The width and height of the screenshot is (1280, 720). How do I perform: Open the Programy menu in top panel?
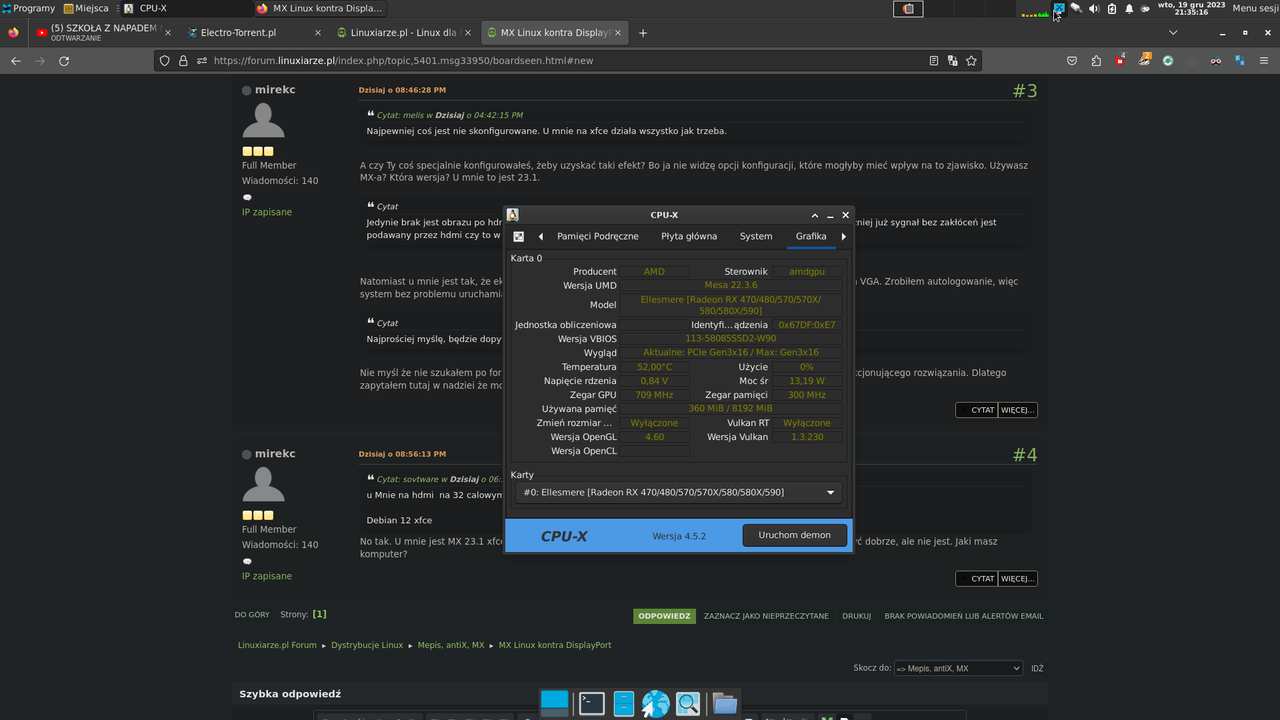28,8
